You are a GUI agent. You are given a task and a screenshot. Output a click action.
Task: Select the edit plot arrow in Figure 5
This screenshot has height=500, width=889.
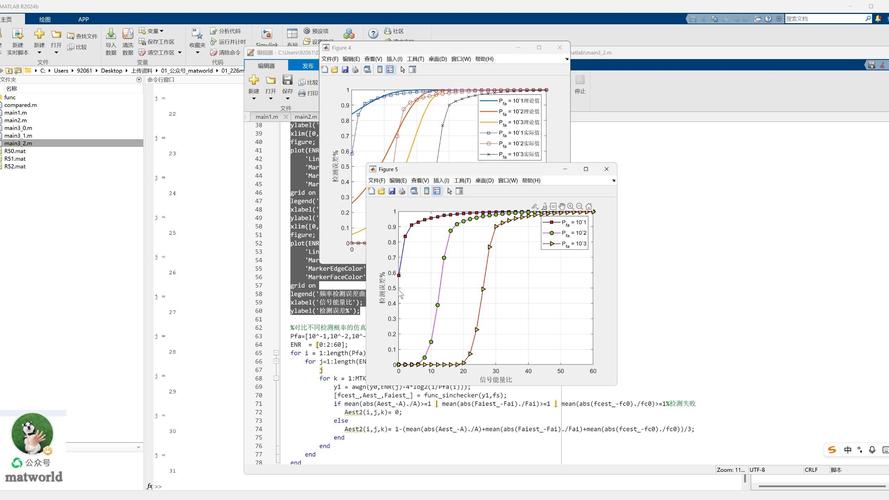click(x=448, y=190)
